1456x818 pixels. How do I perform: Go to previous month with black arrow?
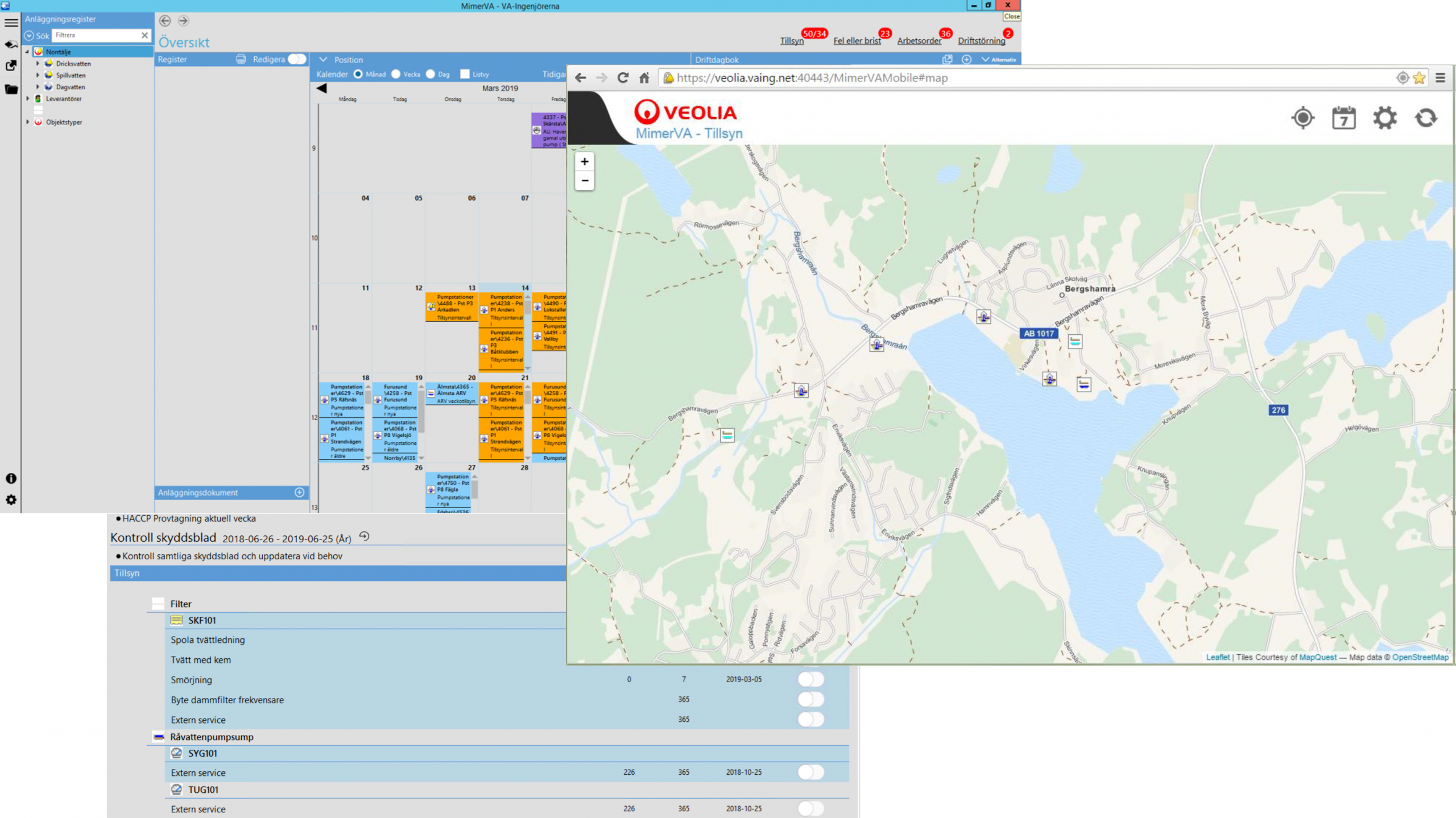(x=321, y=88)
